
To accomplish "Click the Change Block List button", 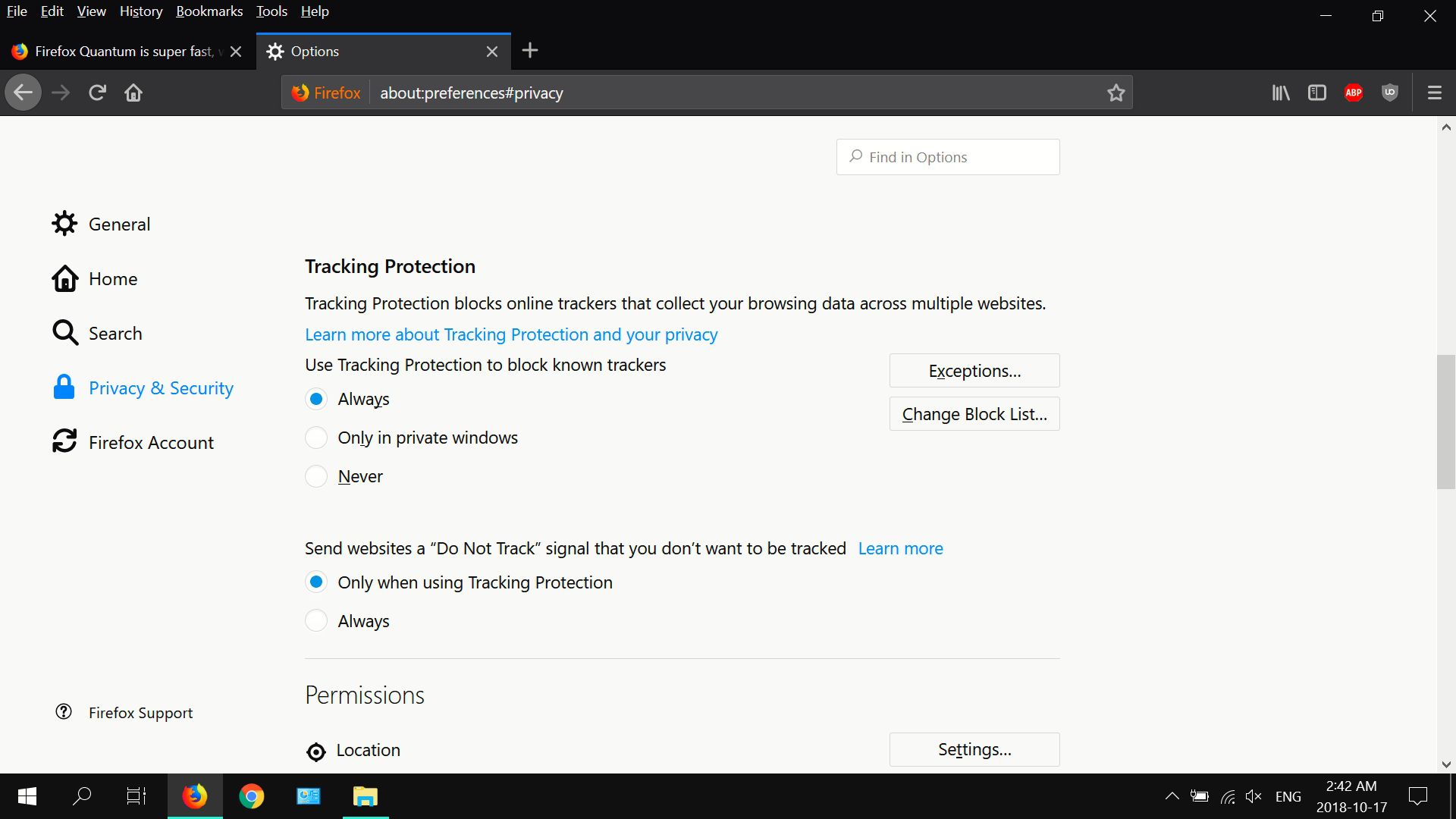I will pos(974,414).
